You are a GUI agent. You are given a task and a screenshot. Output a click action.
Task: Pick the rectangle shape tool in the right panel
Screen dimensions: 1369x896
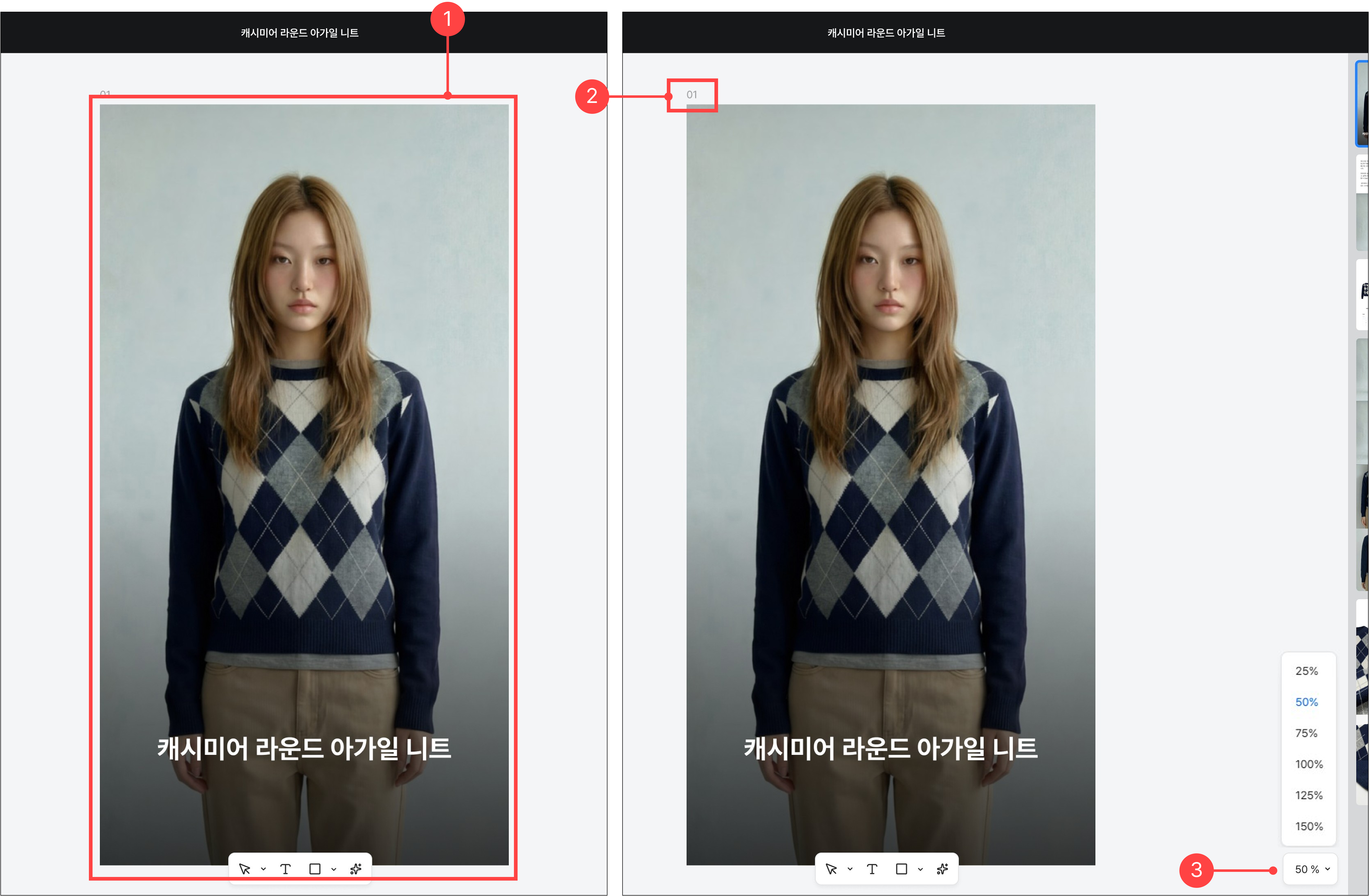pos(901,869)
